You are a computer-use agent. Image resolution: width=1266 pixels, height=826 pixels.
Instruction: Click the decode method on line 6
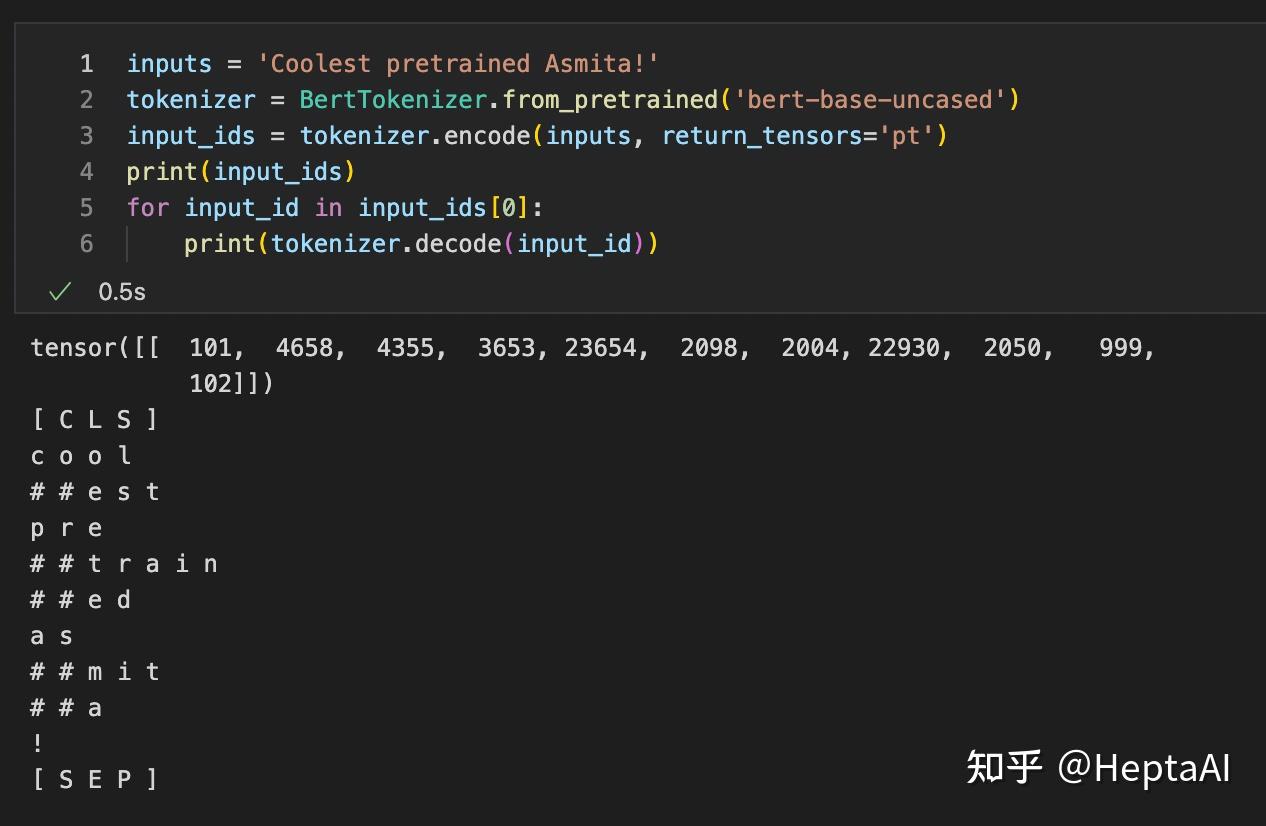coord(457,244)
